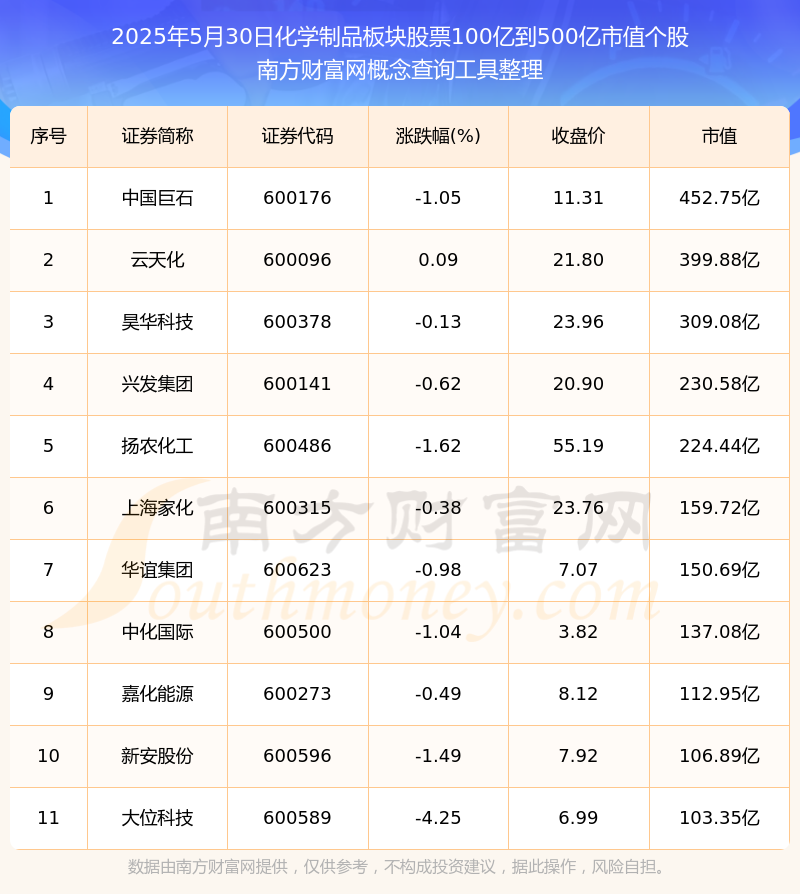Click the 证券简称 column header

[157, 136]
